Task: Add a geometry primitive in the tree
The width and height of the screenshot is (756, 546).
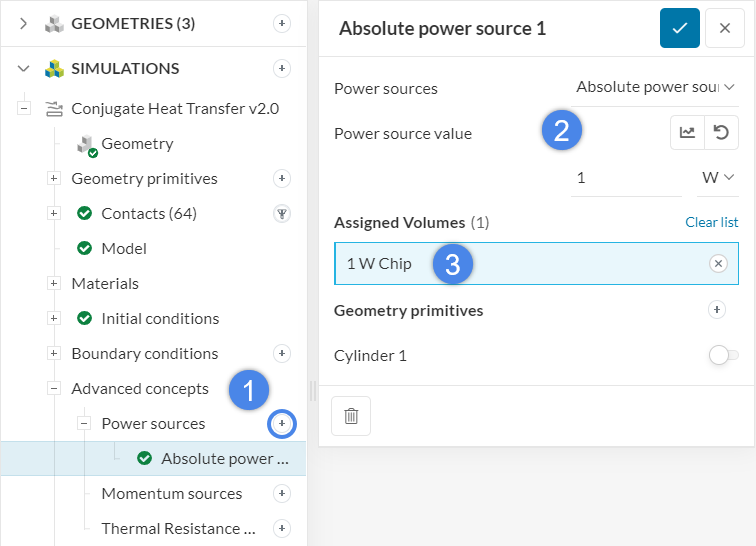Action: point(282,178)
